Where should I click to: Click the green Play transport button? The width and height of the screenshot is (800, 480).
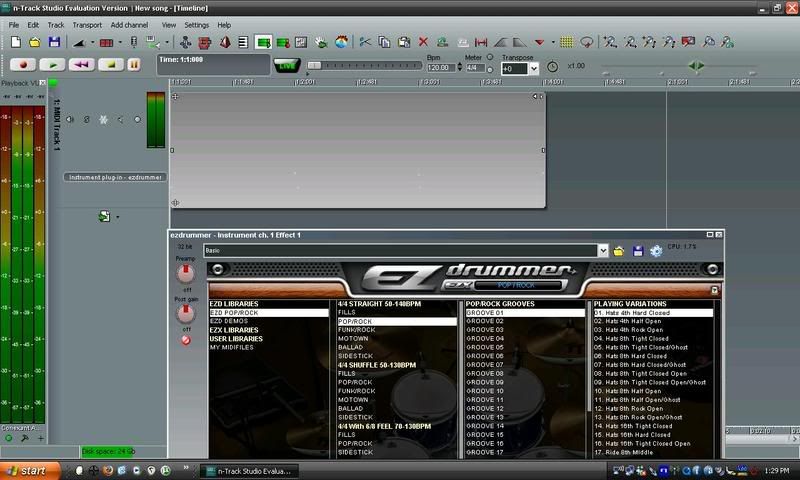point(53,65)
